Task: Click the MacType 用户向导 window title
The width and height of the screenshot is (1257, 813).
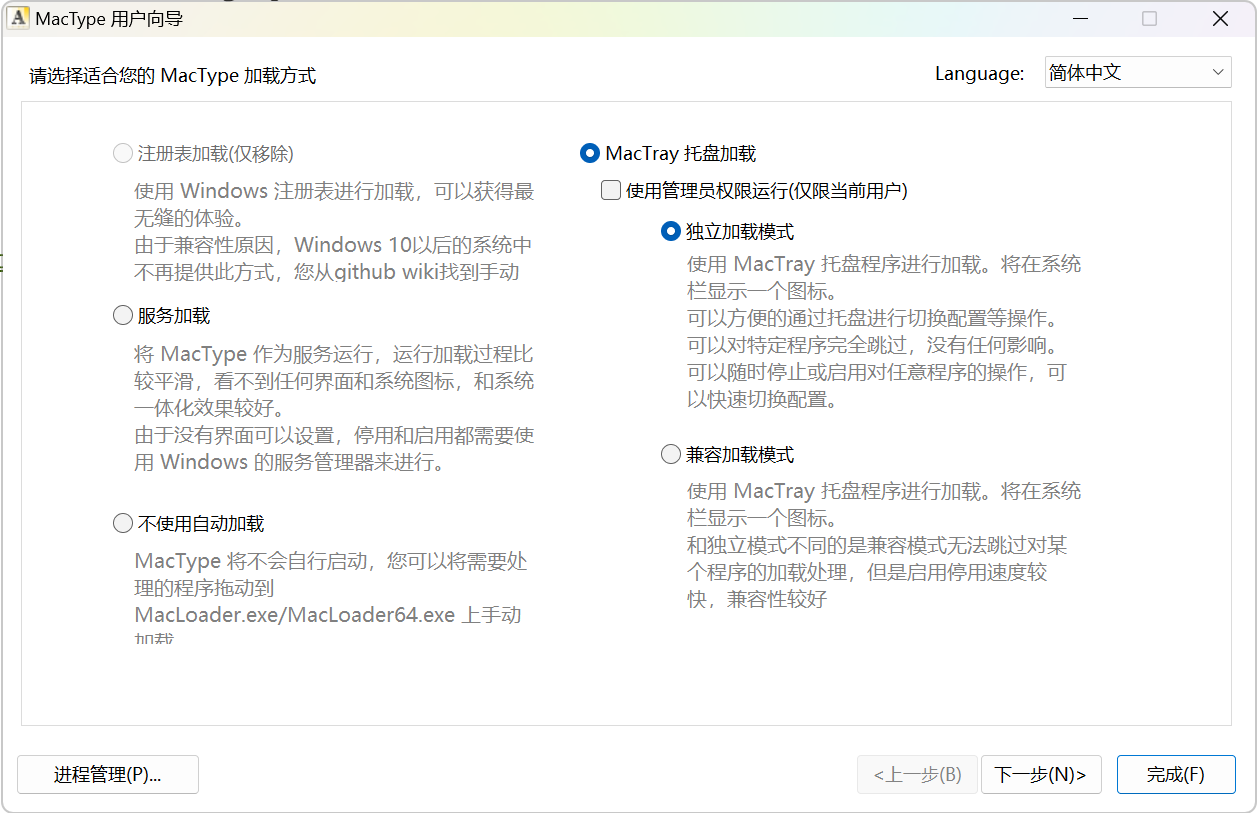Action: (110, 19)
